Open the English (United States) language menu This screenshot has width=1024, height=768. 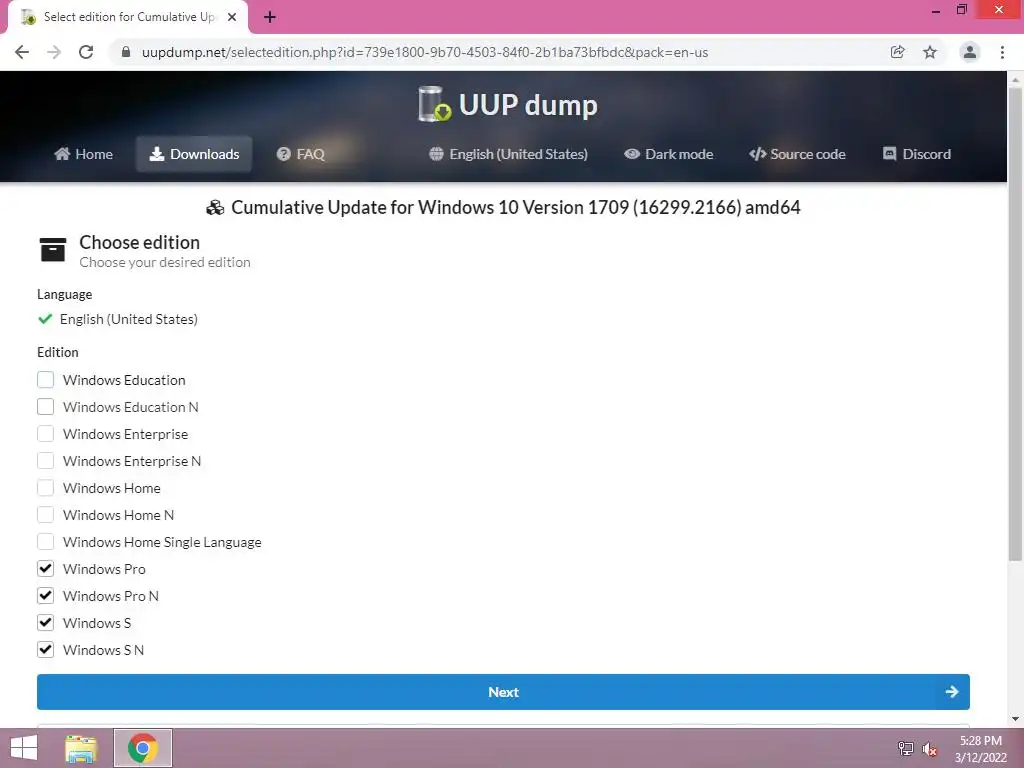pyautogui.click(x=508, y=154)
